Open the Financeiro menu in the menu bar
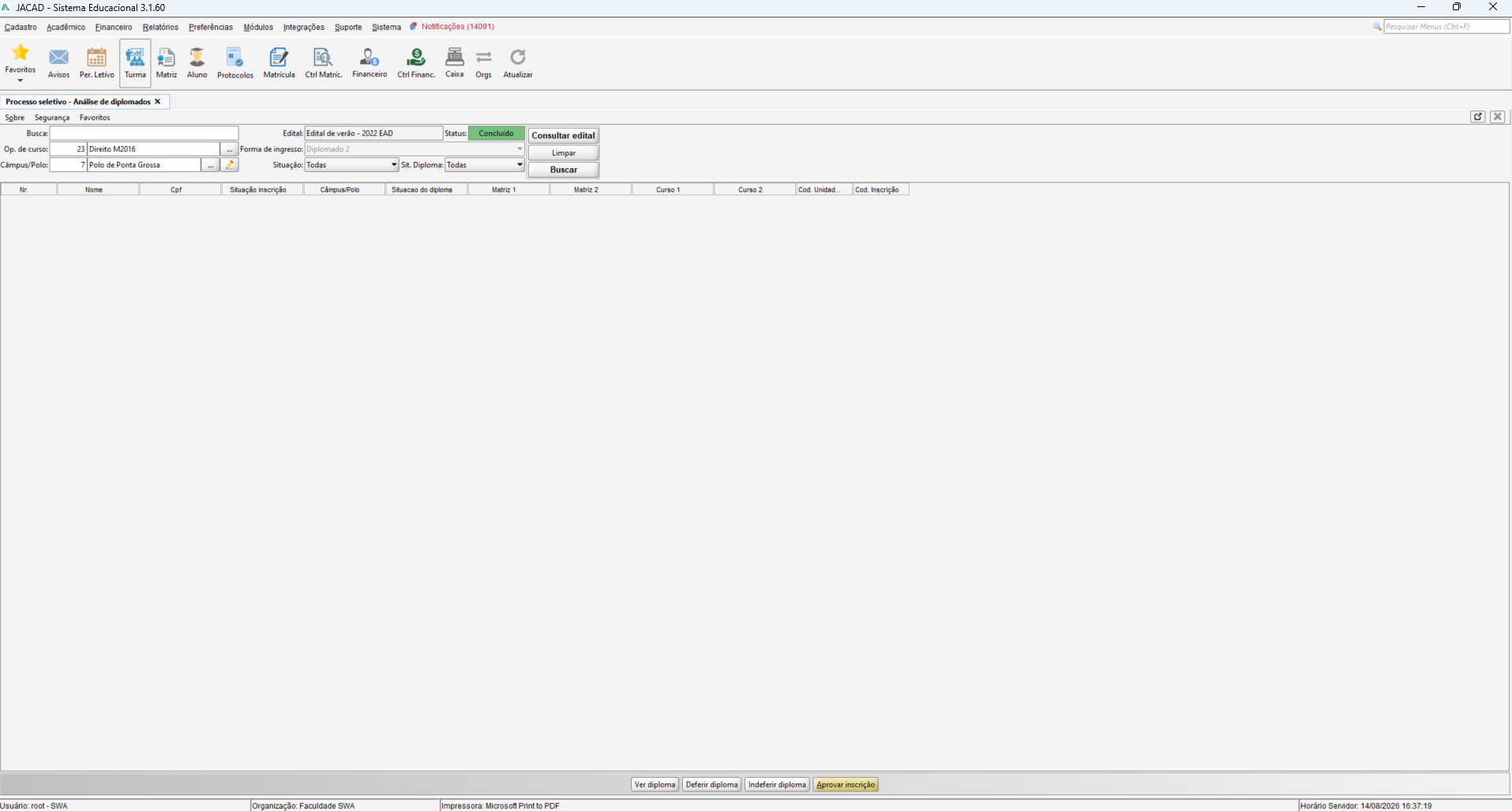 pos(114,27)
